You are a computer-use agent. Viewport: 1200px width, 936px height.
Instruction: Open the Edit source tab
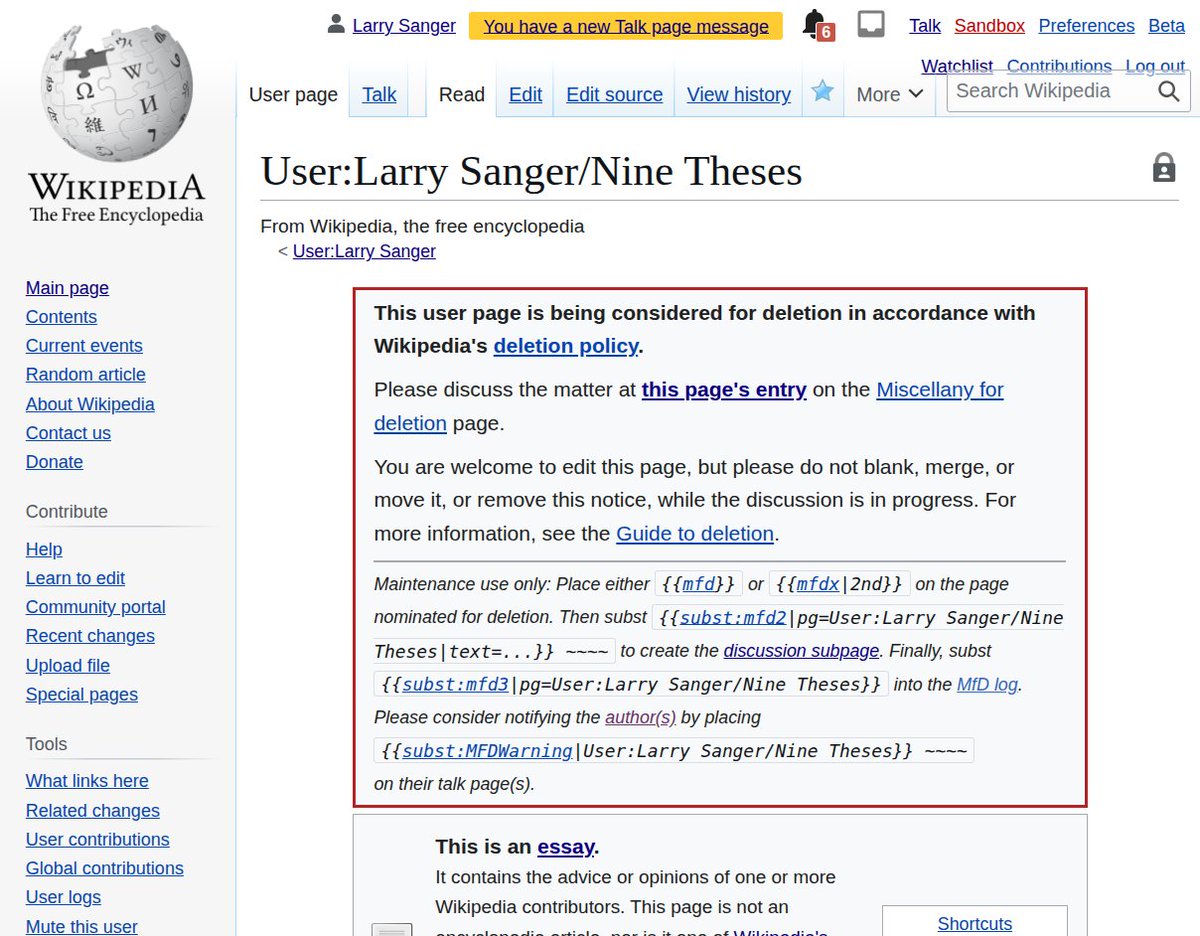(614, 94)
